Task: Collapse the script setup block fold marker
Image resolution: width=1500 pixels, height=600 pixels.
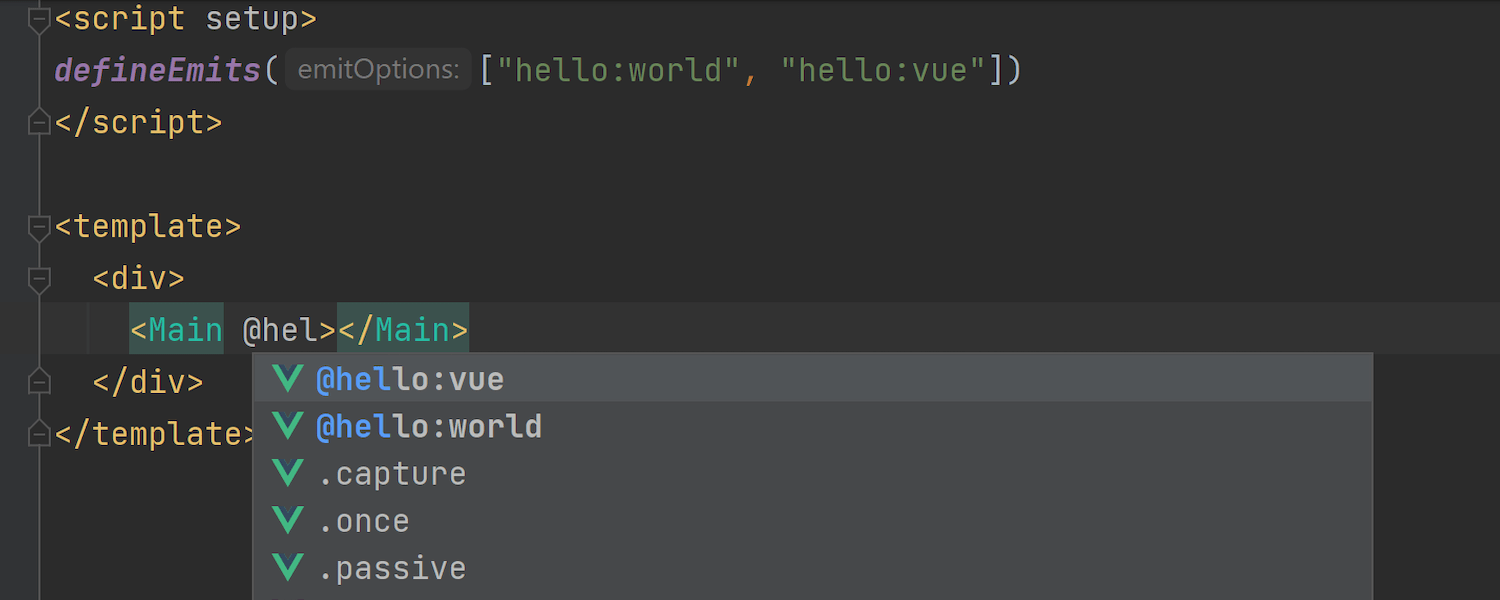Action: pyautogui.click(x=39, y=19)
